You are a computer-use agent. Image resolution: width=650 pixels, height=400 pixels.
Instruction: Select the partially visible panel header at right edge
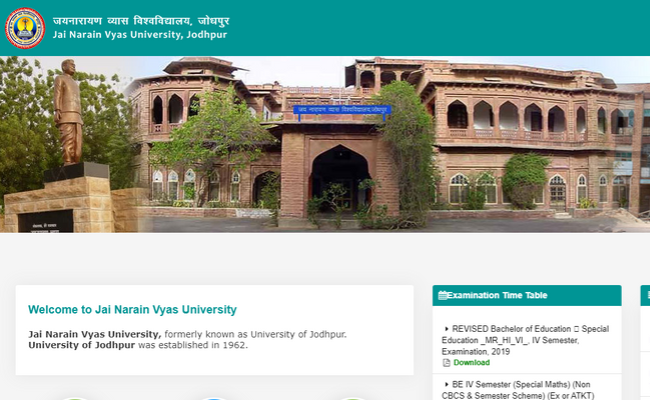pyautogui.click(x=645, y=295)
